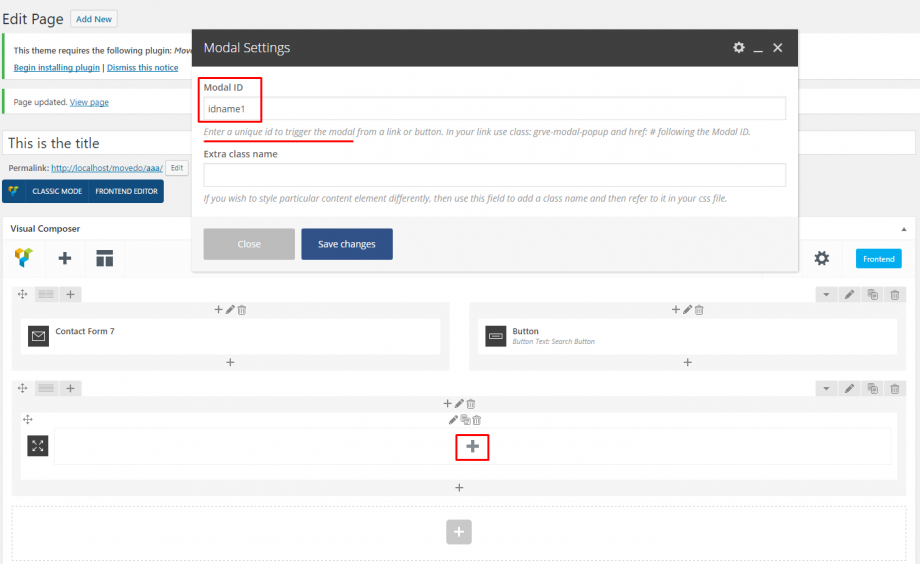
Task: Switch to Frontend Editor
Action: coord(127,191)
